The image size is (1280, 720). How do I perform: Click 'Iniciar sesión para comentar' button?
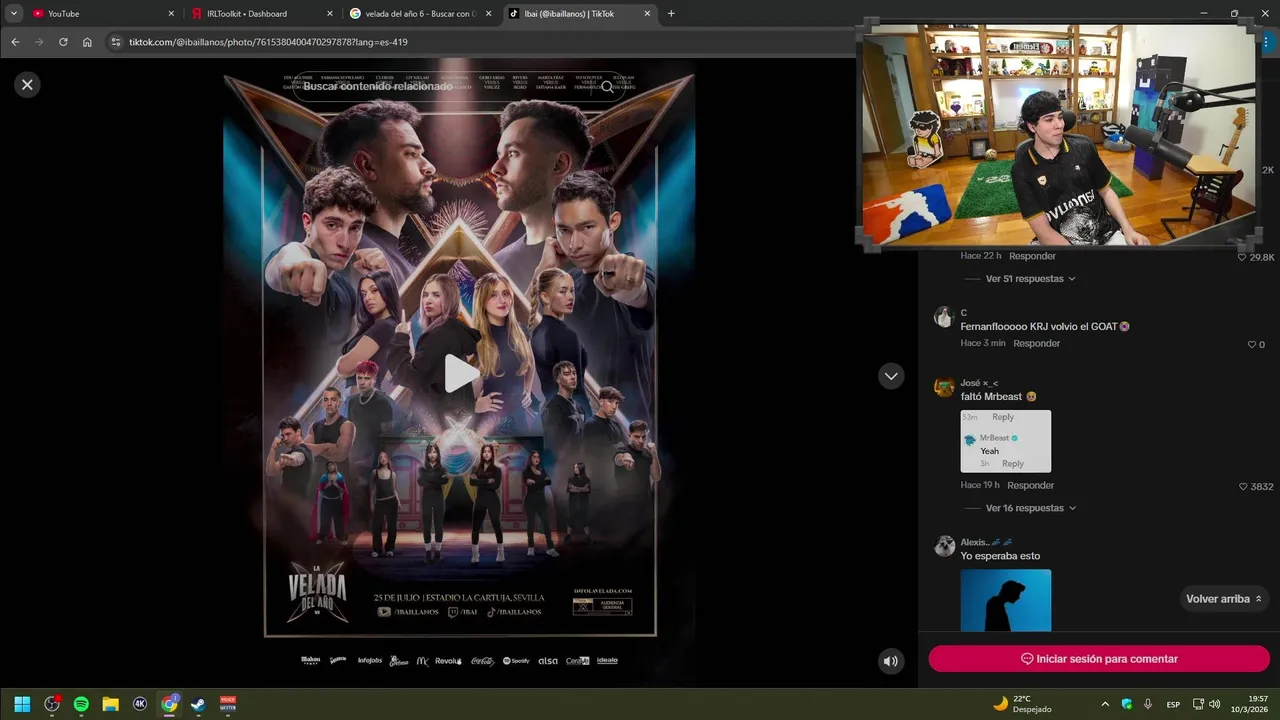pyautogui.click(x=1099, y=659)
